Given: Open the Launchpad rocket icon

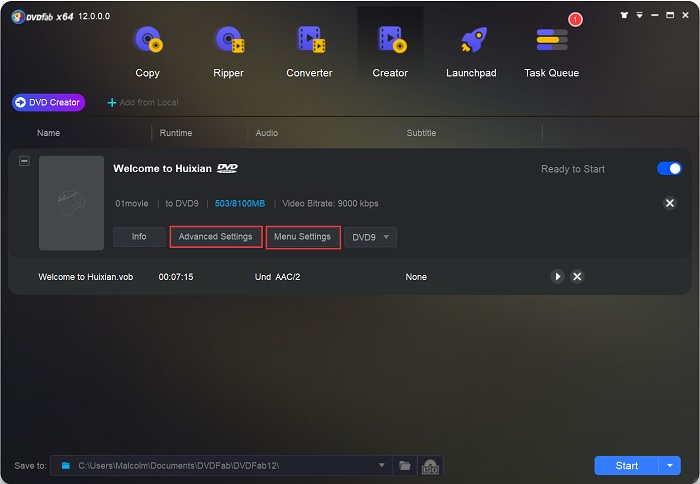Looking at the screenshot, I should 473,40.
